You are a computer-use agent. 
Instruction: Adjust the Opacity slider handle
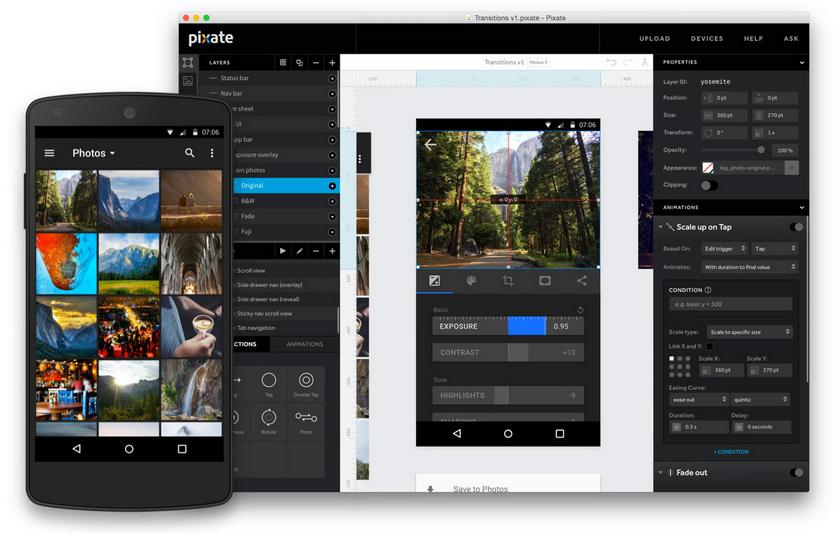click(x=761, y=150)
